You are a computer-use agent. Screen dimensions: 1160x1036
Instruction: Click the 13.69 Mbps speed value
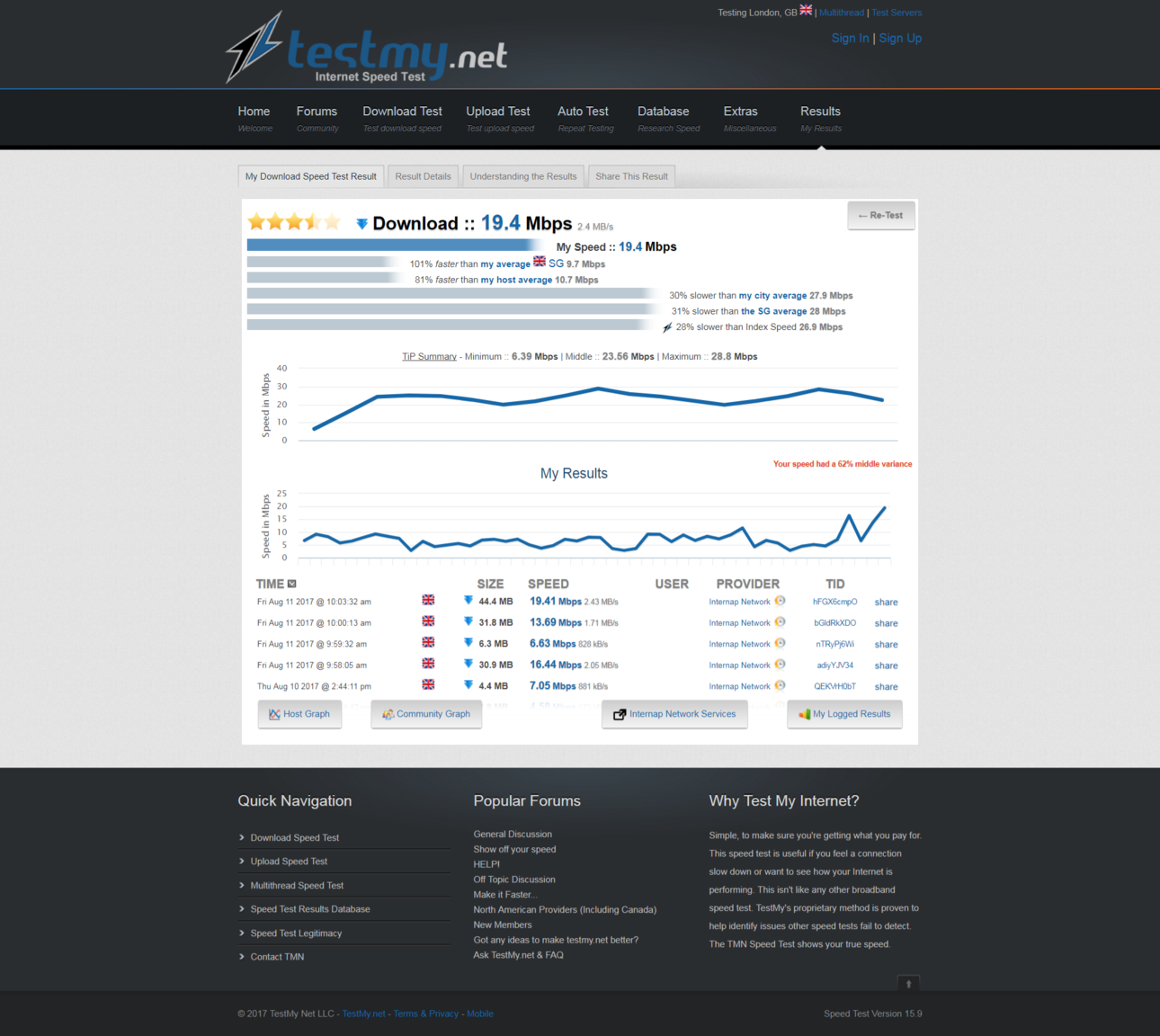click(x=556, y=622)
